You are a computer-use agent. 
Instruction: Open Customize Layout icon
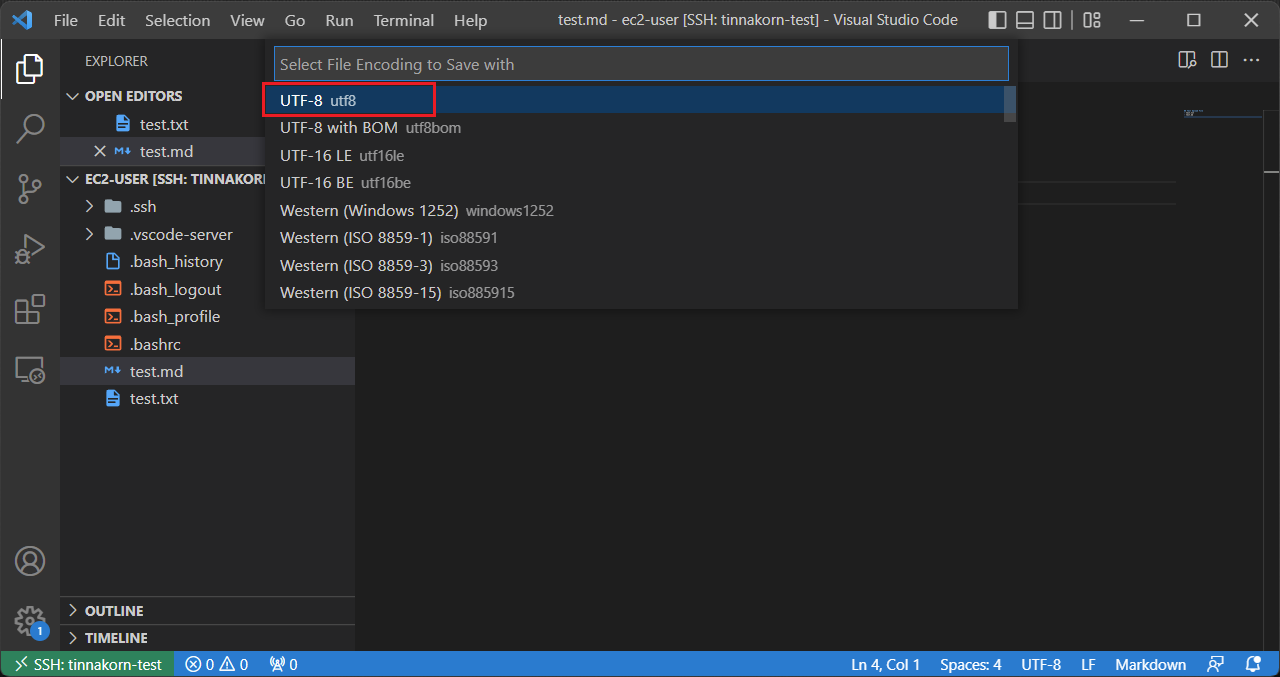click(x=1091, y=20)
